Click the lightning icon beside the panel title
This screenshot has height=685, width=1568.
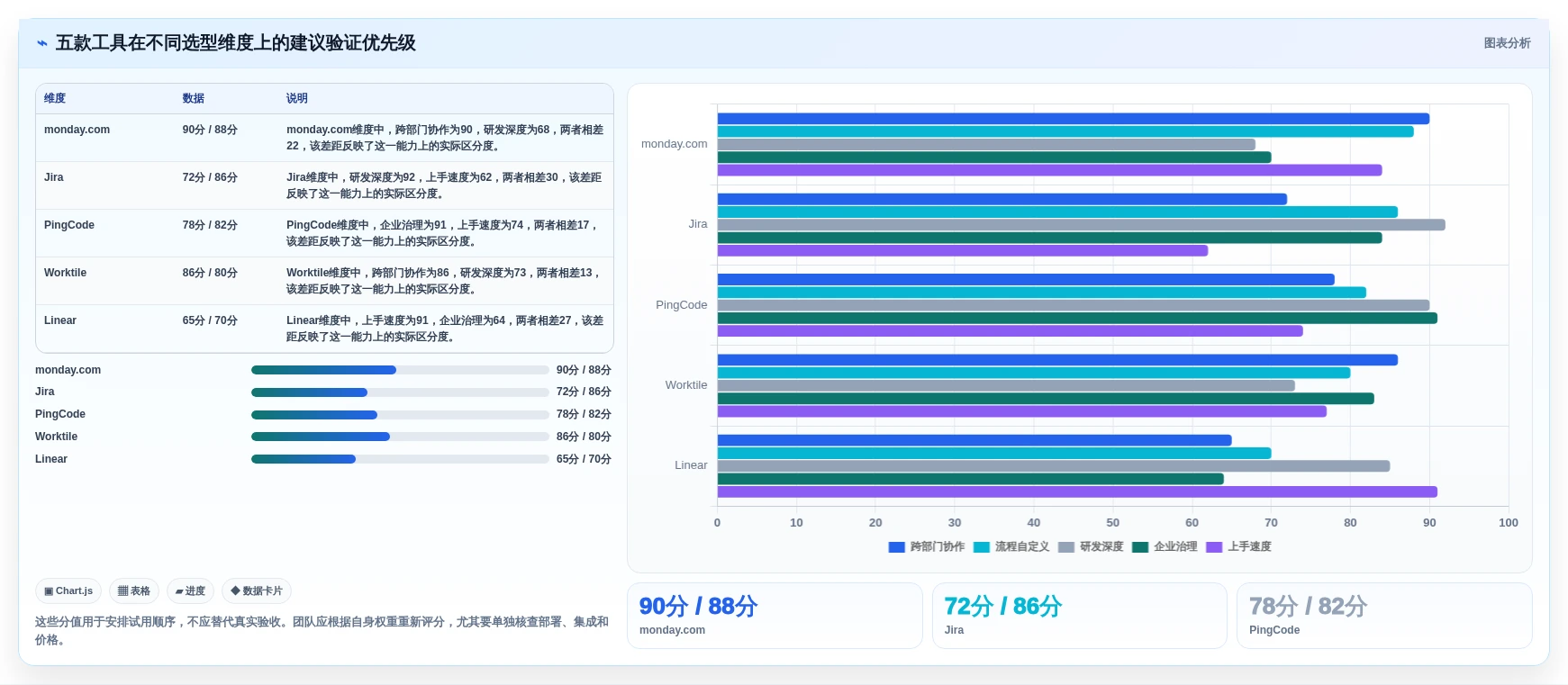tap(42, 43)
